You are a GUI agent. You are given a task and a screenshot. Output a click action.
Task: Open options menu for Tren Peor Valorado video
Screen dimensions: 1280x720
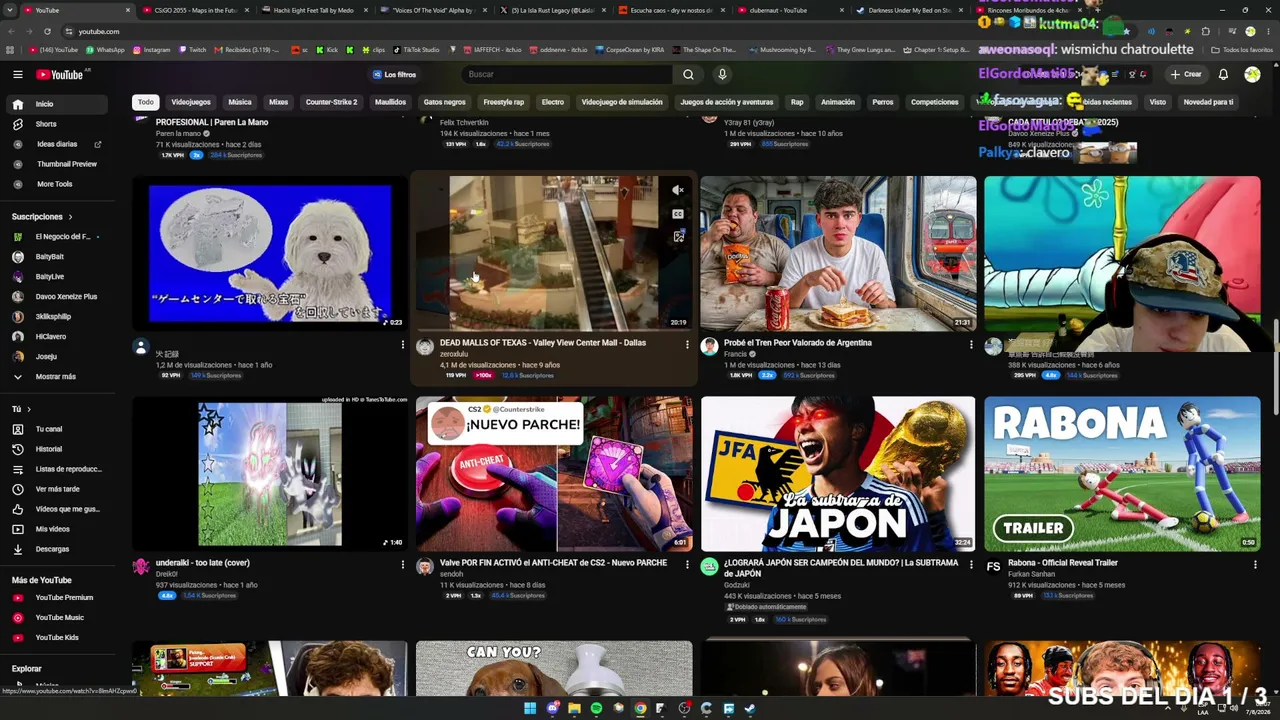pos(971,345)
